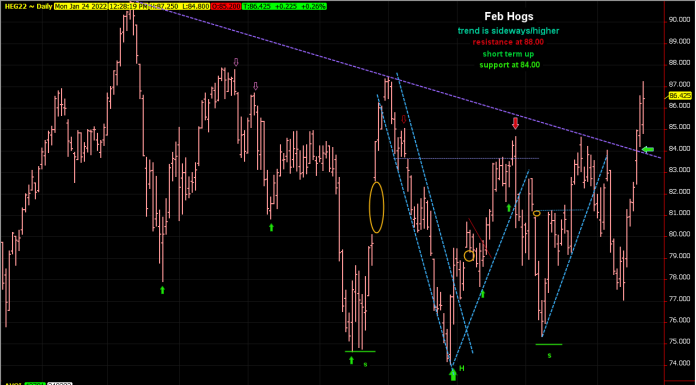Image resolution: width=696 pixels, height=385 pixels.
Task: Select the small orange ellipse near 81.000
Action: tap(537, 214)
